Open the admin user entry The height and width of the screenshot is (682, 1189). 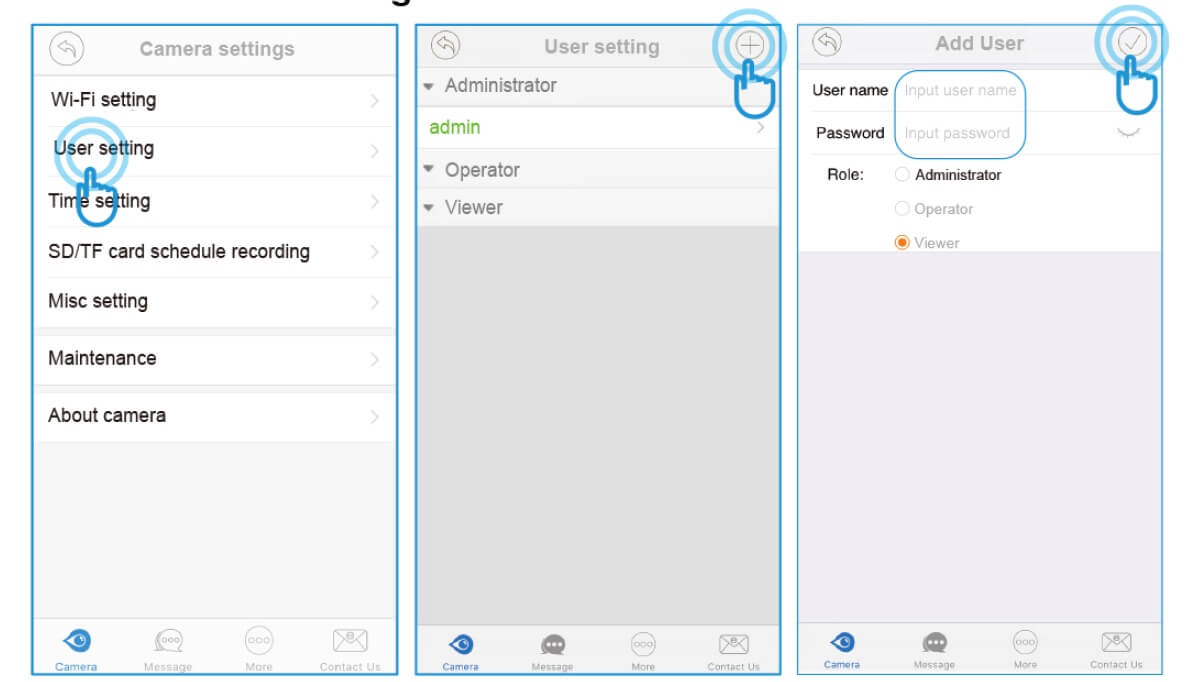tap(598, 127)
